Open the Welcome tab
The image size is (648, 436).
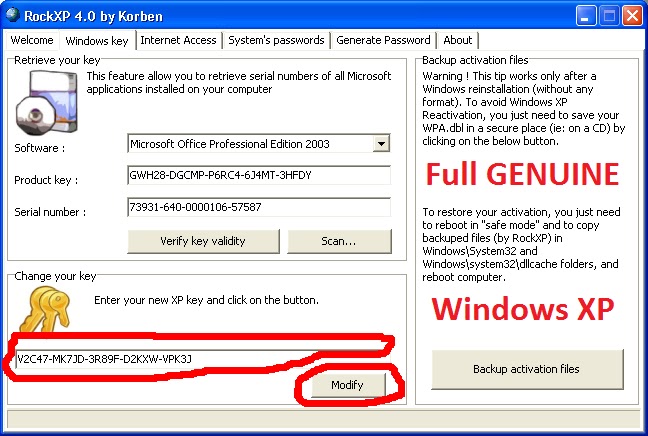31,40
